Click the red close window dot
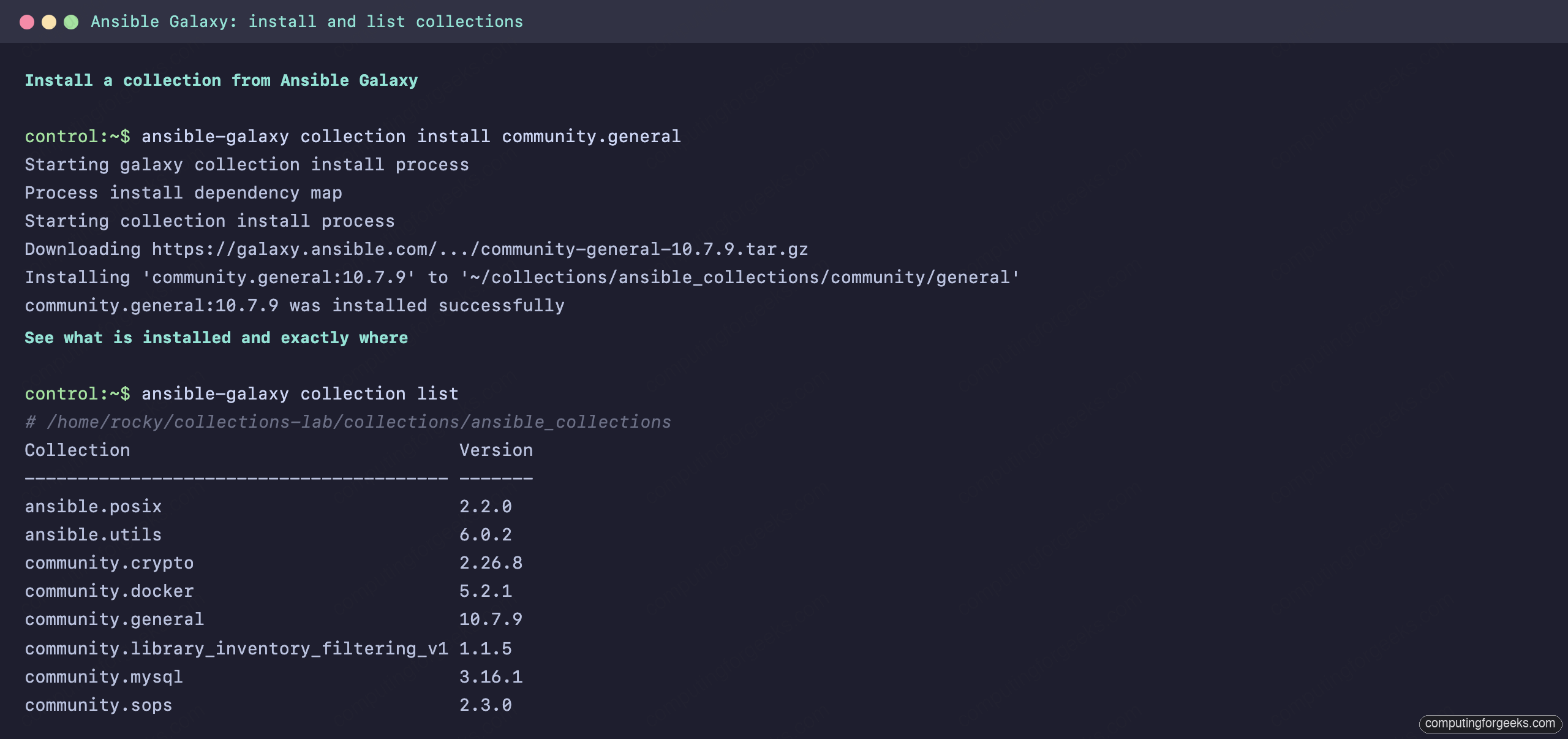The image size is (1568, 739). [27, 22]
